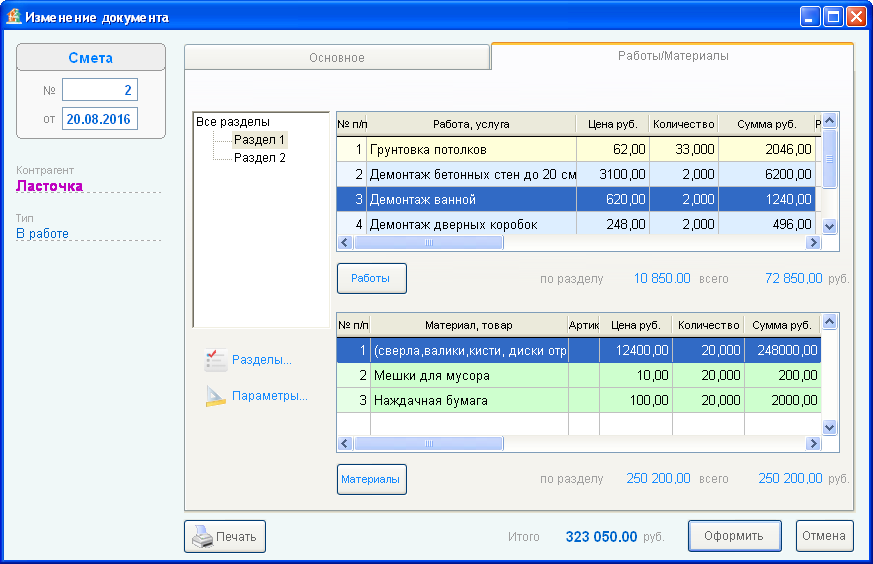This screenshot has height=564, width=873.
Task: Click left scroll arrow of works table
Action: click(345, 243)
